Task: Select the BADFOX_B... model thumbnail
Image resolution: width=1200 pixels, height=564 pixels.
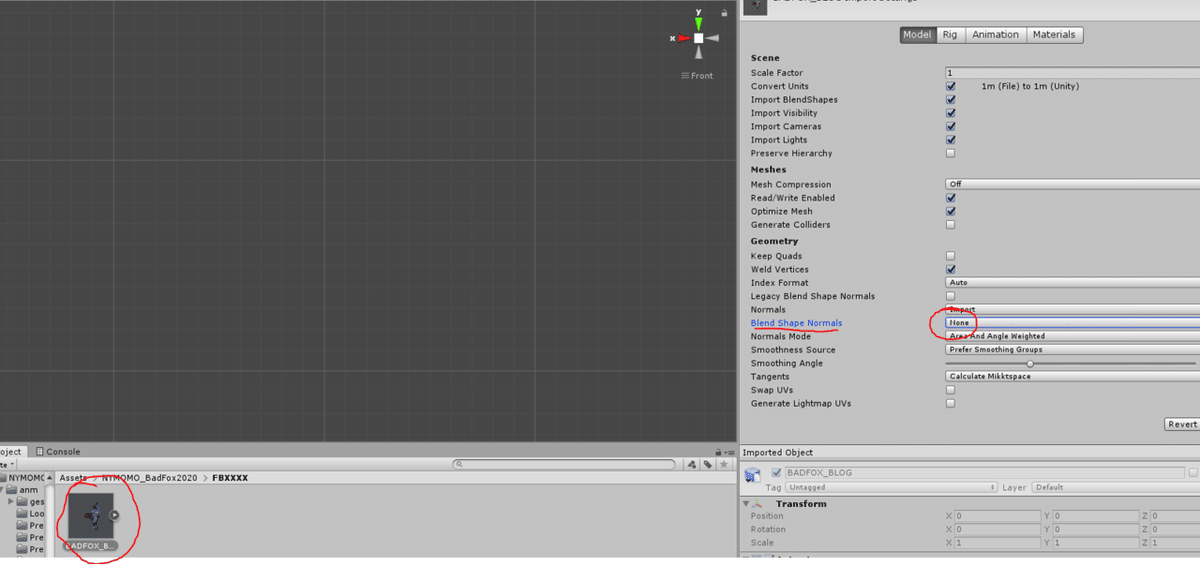Action: 91,516
